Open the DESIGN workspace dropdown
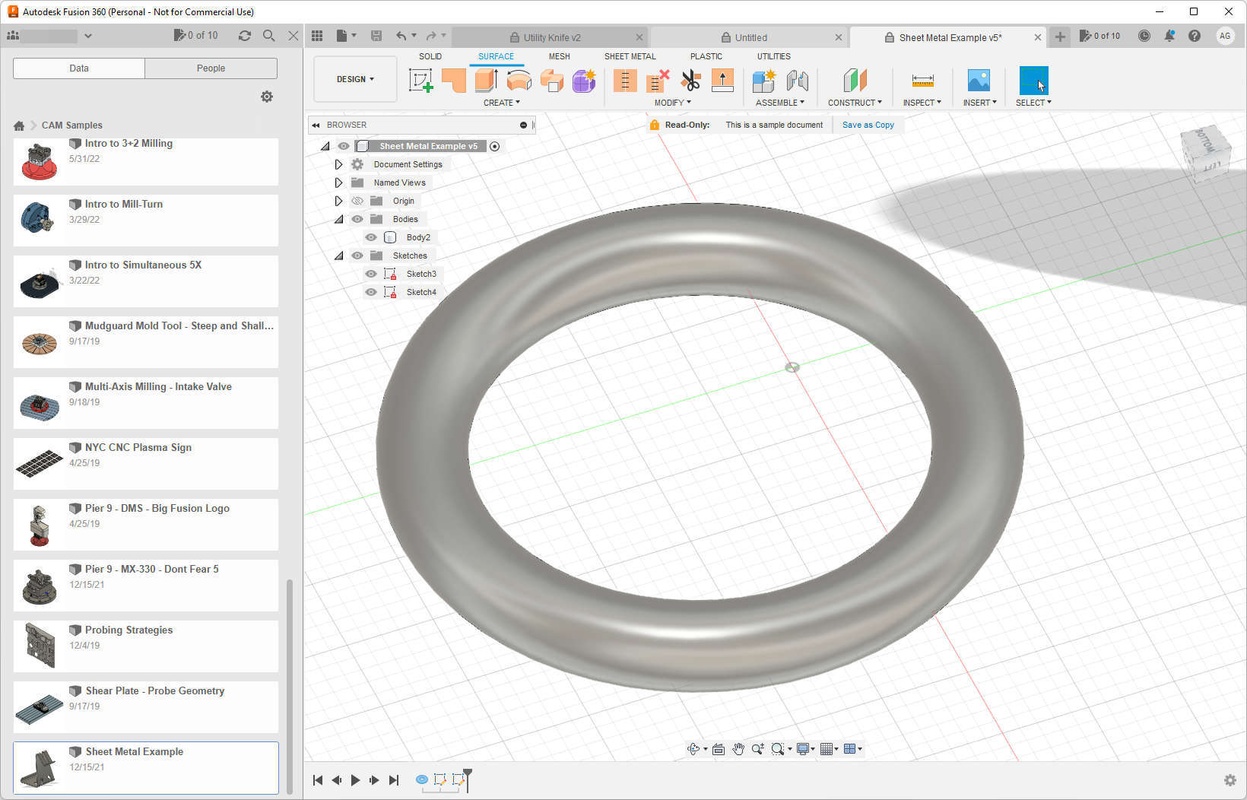The width and height of the screenshot is (1247, 800). [x=355, y=80]
